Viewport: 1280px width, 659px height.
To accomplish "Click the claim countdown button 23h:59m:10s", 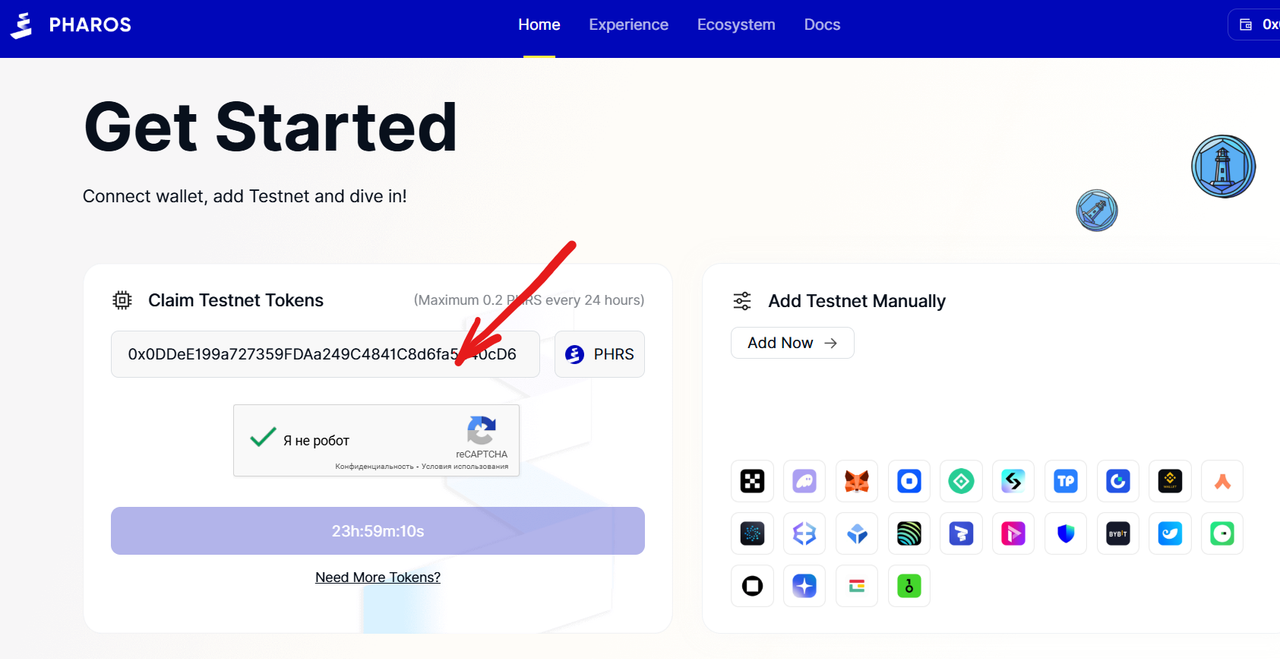I will point(378,531).
